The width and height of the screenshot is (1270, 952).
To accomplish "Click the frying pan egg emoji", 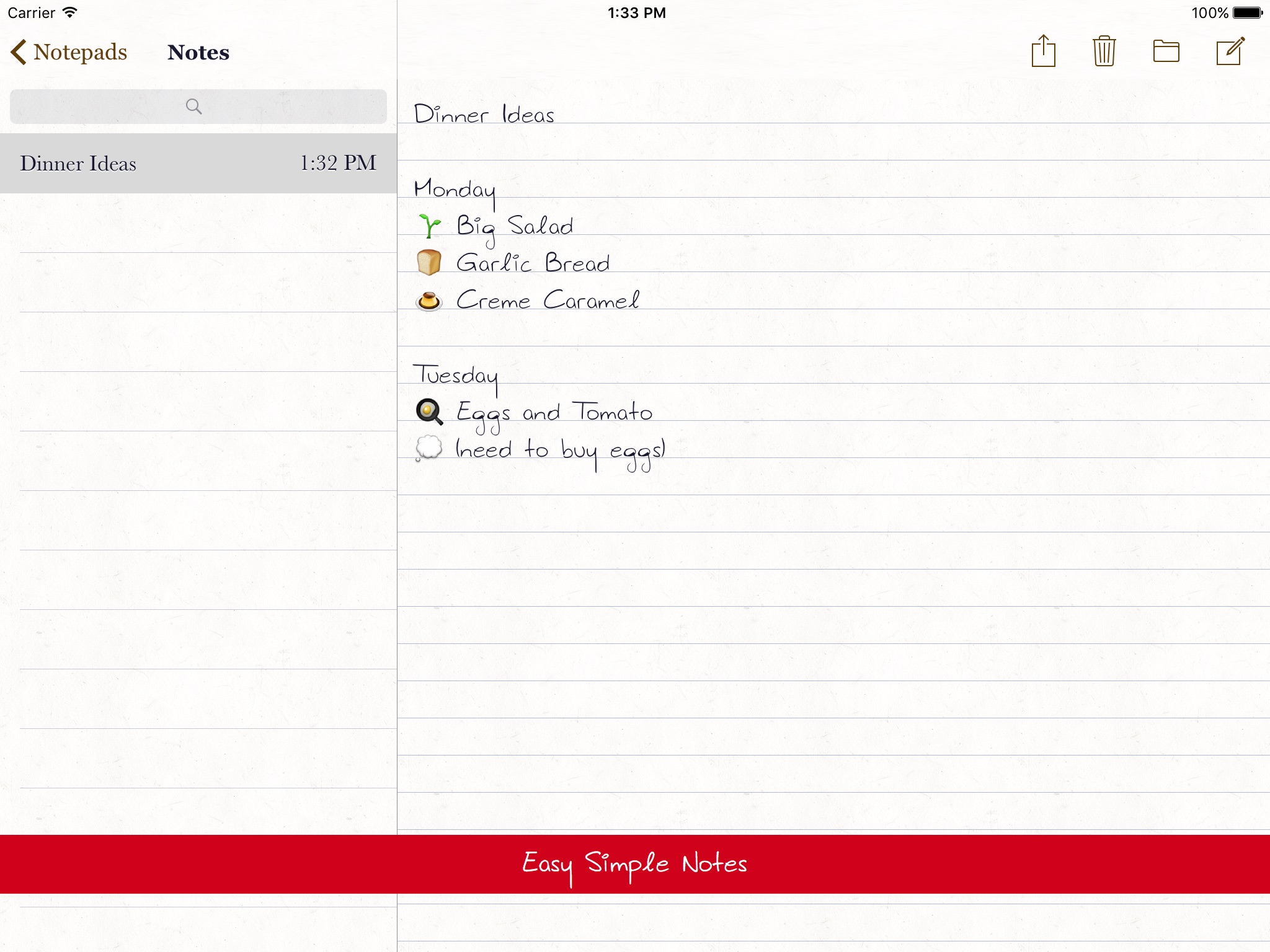I will [429, 412].
